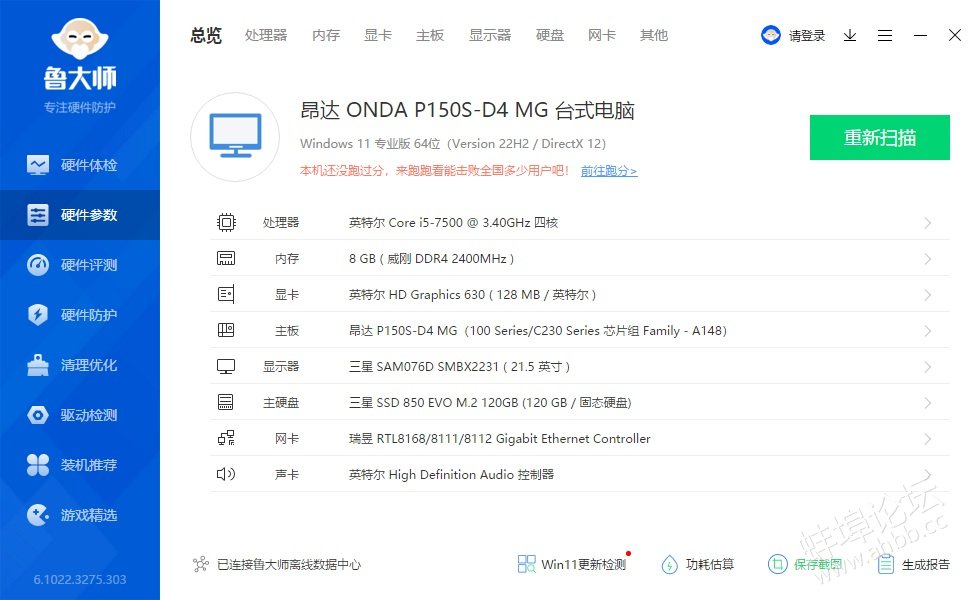This screenshot has height=600, width=980.
Task: Expand the 显示器 row chevron
Action: pos(928,367)
